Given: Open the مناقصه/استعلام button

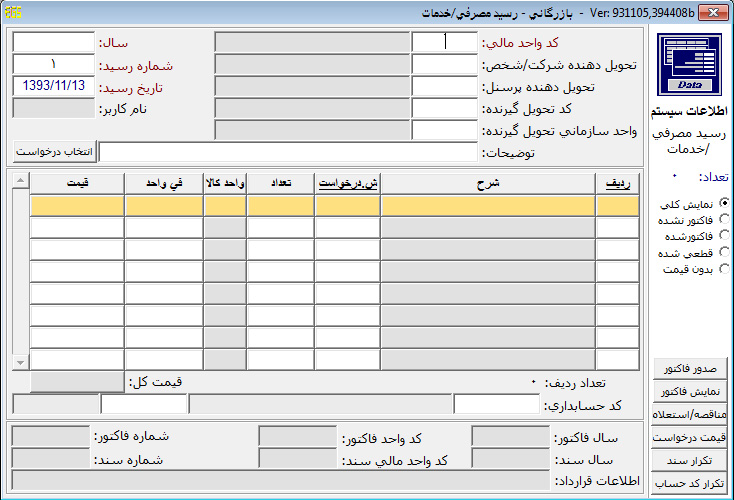Looking at the screenshot, I should click(x=690, y=414).
